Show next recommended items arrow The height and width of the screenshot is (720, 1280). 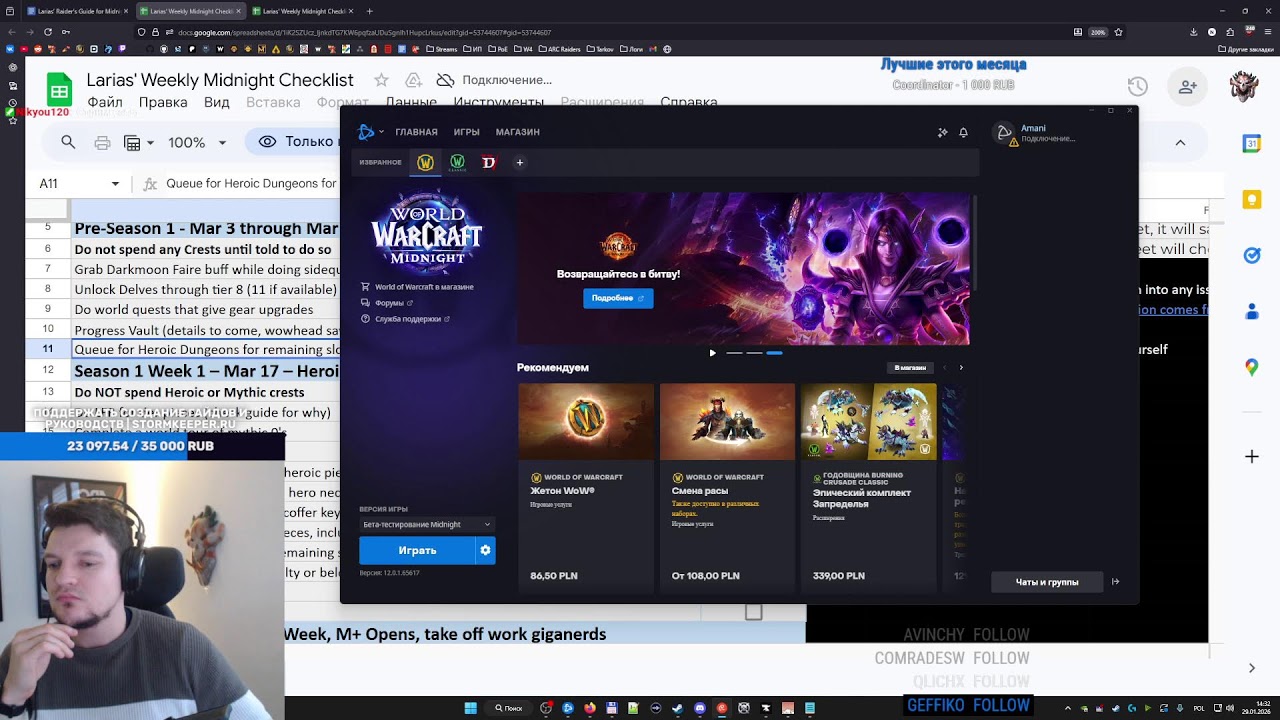point(961,367)
